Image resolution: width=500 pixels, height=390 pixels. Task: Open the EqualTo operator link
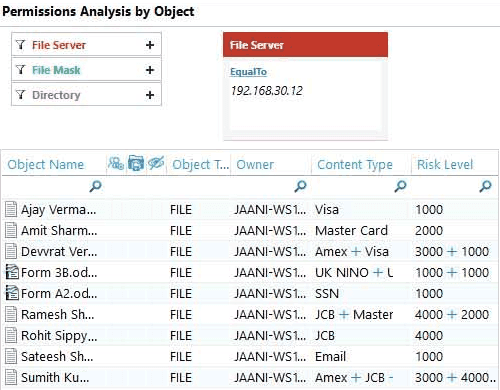click(248, 72)
